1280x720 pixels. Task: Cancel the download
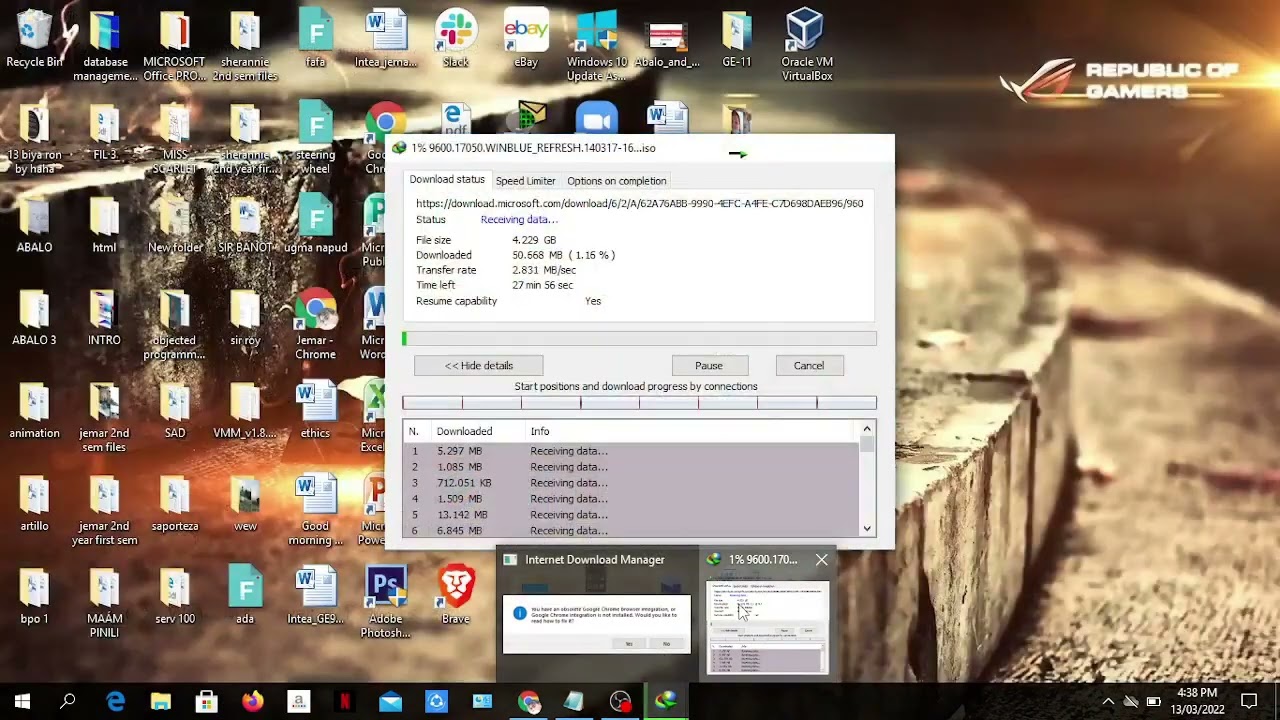point(809,366)
